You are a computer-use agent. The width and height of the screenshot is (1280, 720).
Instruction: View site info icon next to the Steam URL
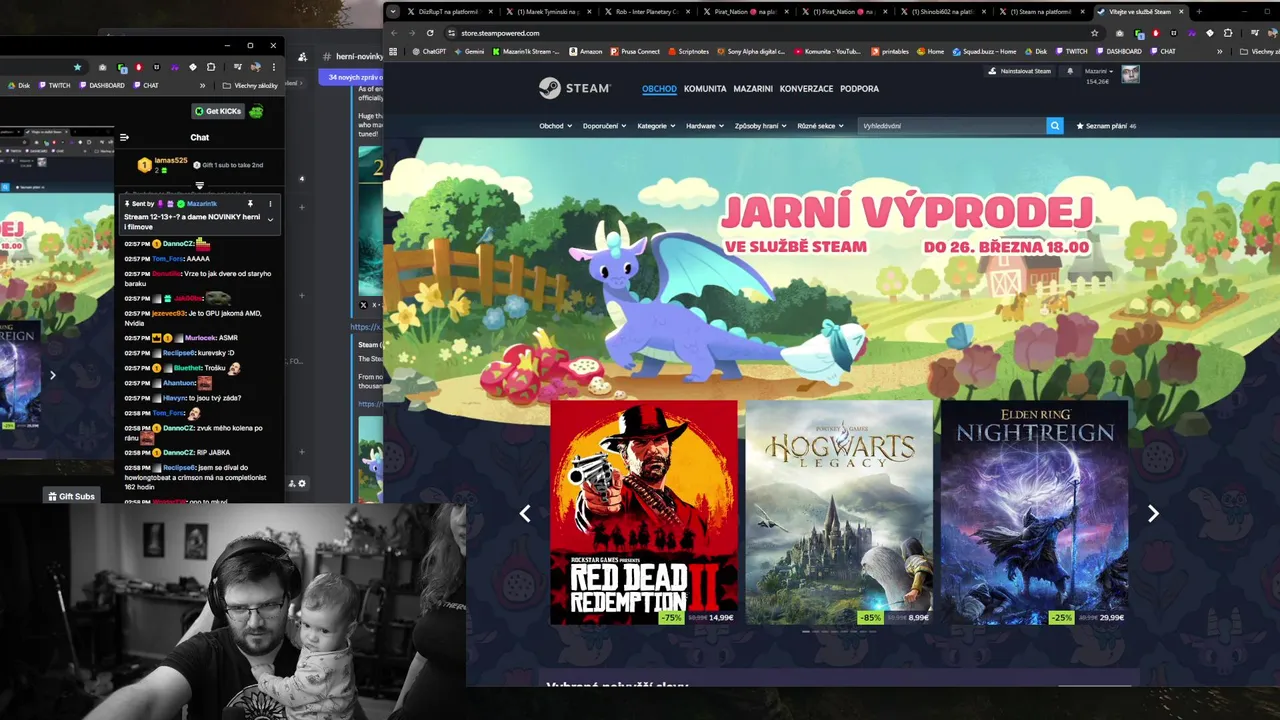(452, 33)
